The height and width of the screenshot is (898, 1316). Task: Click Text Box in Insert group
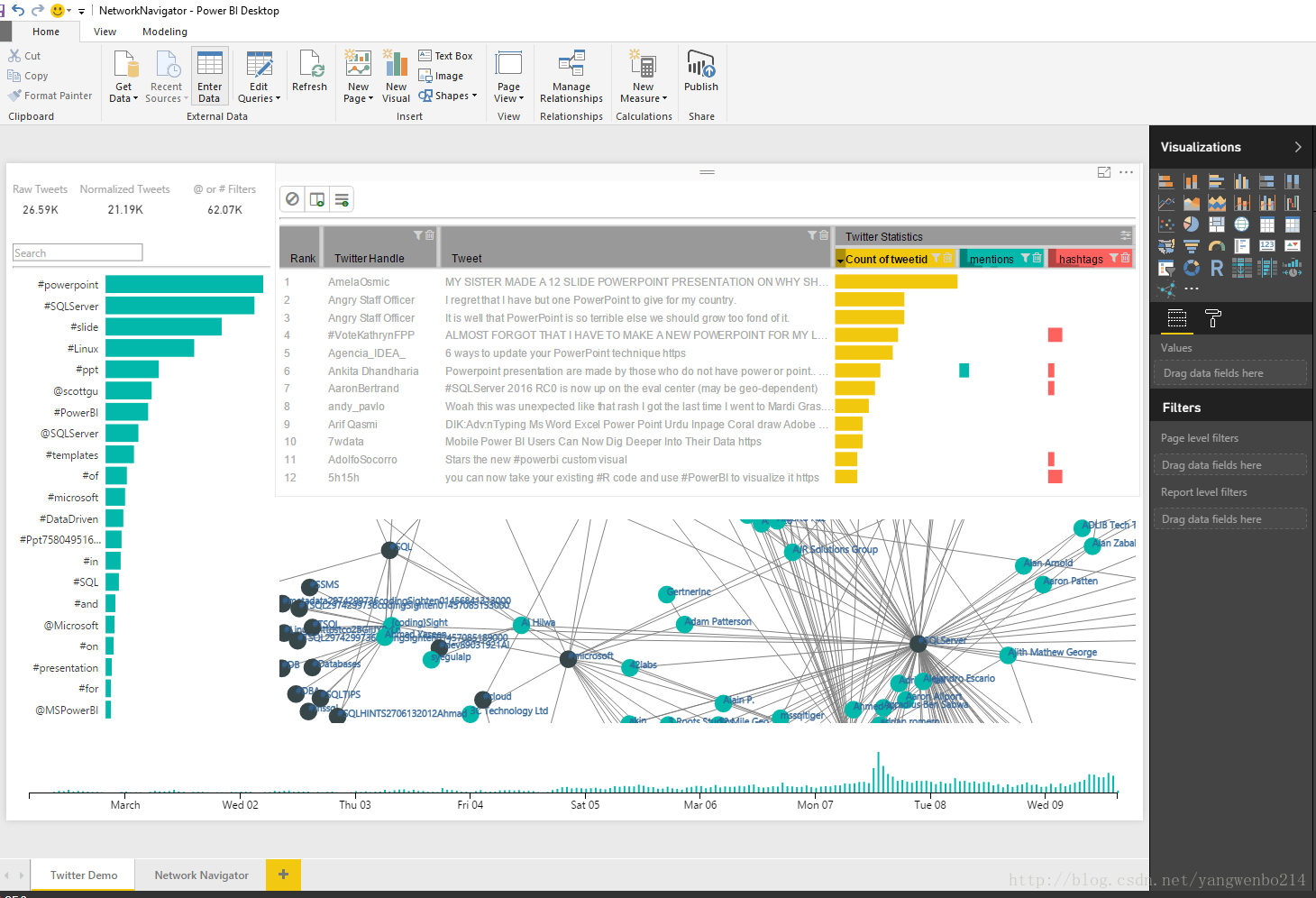pyautogui.click(x=445, y=56)
